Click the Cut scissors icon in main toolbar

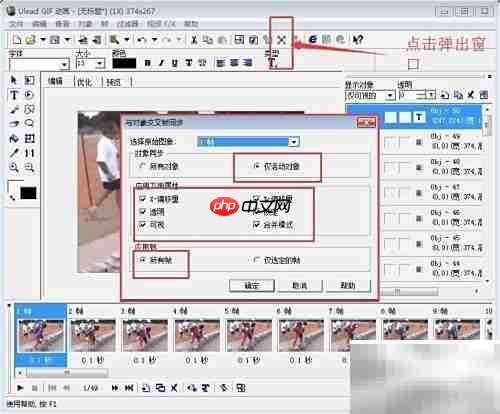(194, 40)
